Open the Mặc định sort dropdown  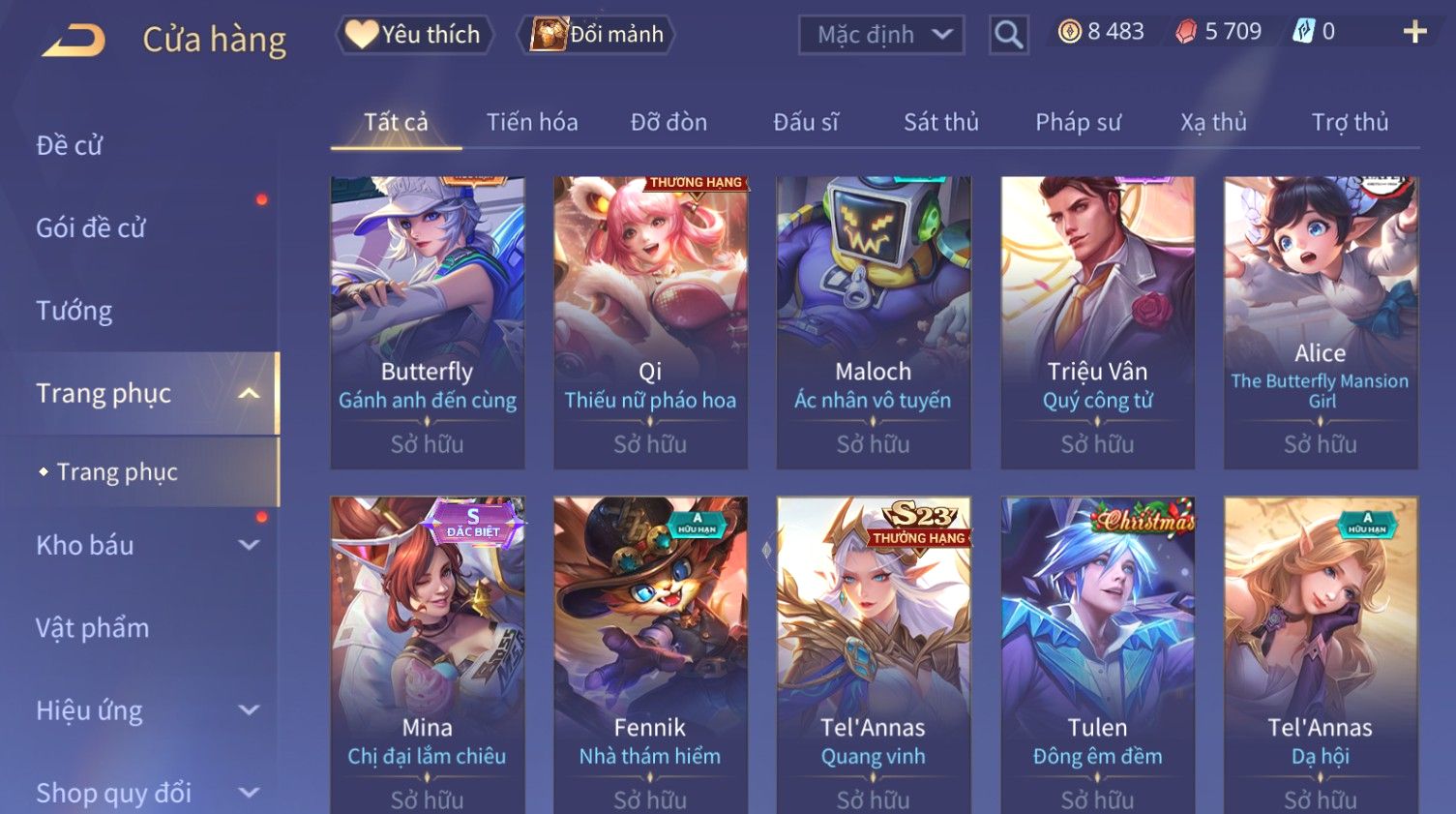click(x=881, y=35)
